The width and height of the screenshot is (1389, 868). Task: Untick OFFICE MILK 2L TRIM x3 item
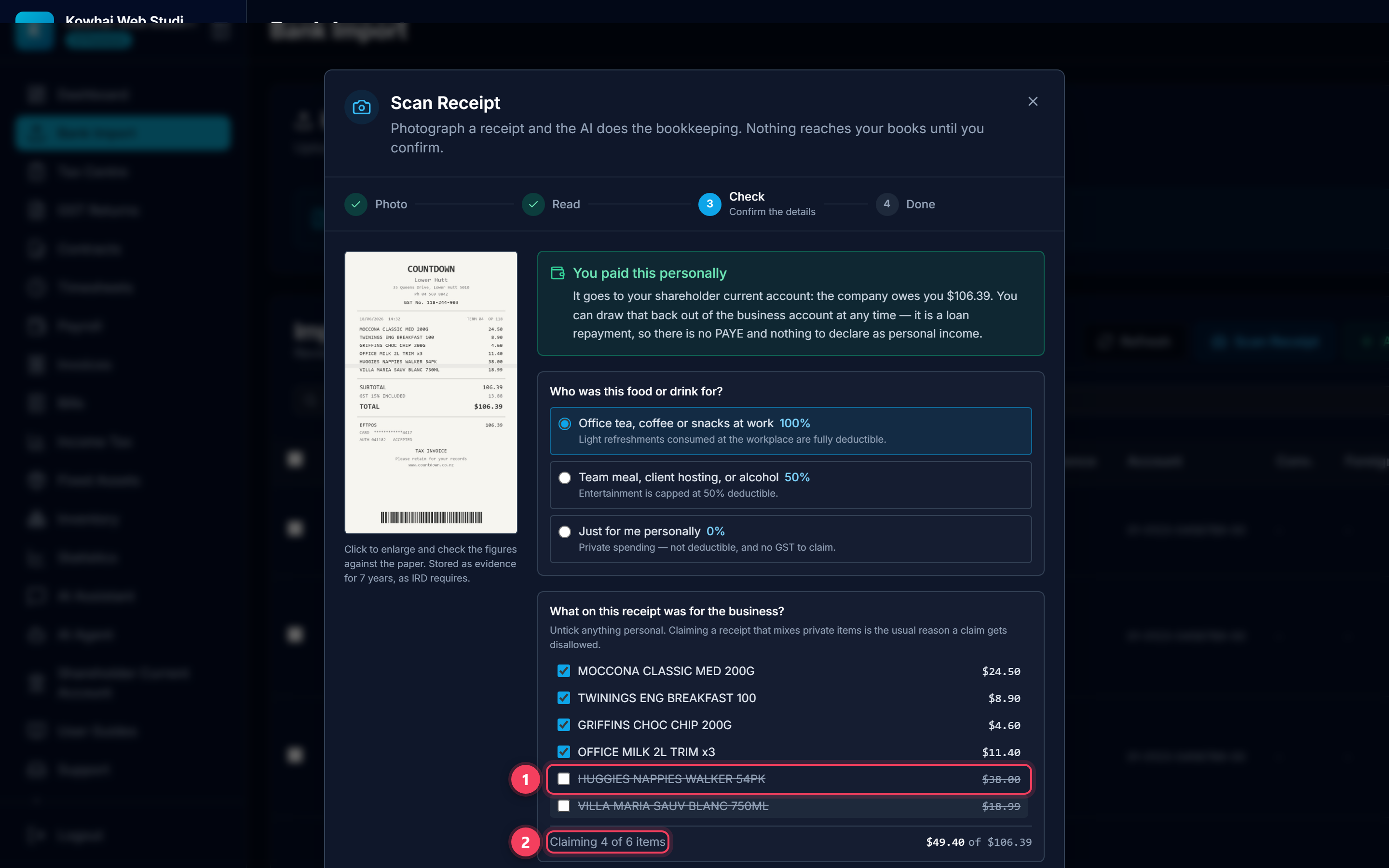[x=564, y=752]
